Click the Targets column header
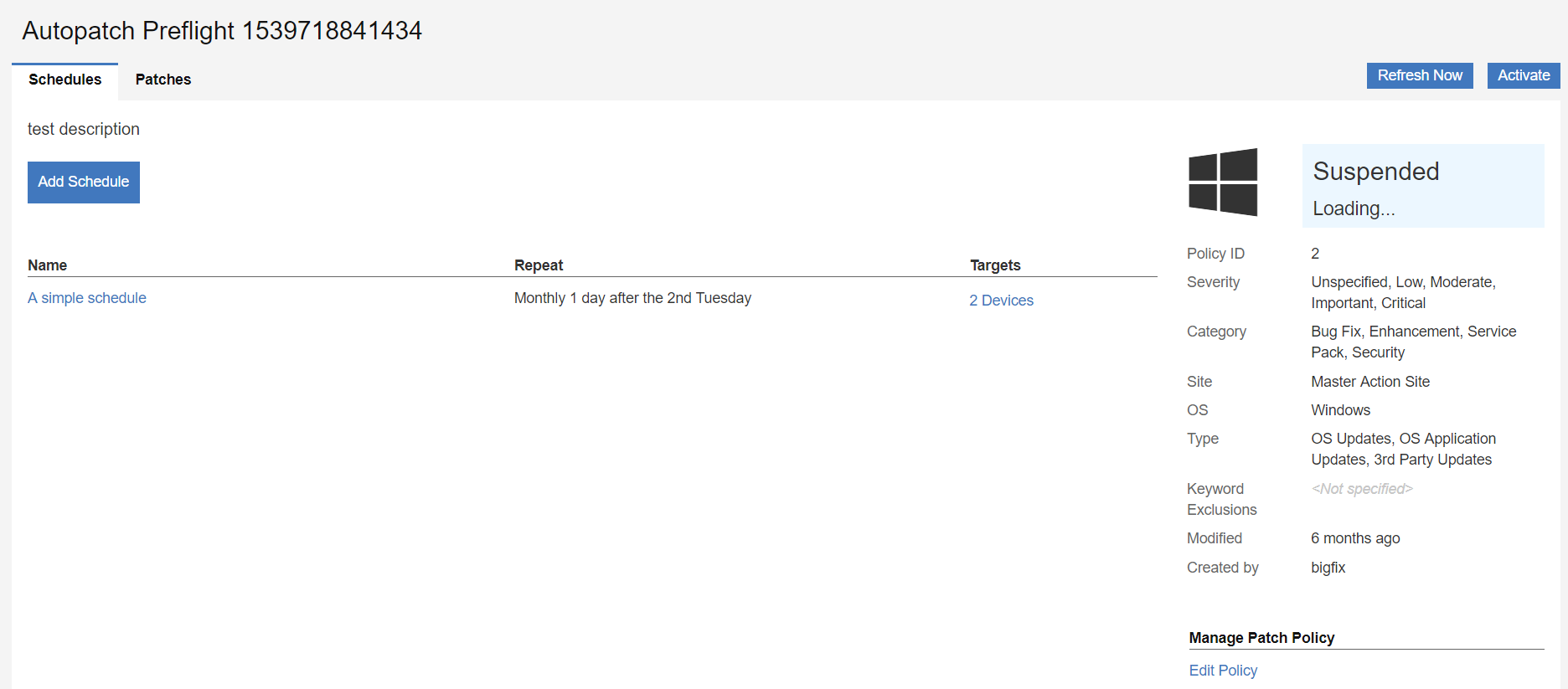Screen dimensions: 1568x689 click(995, 265)
